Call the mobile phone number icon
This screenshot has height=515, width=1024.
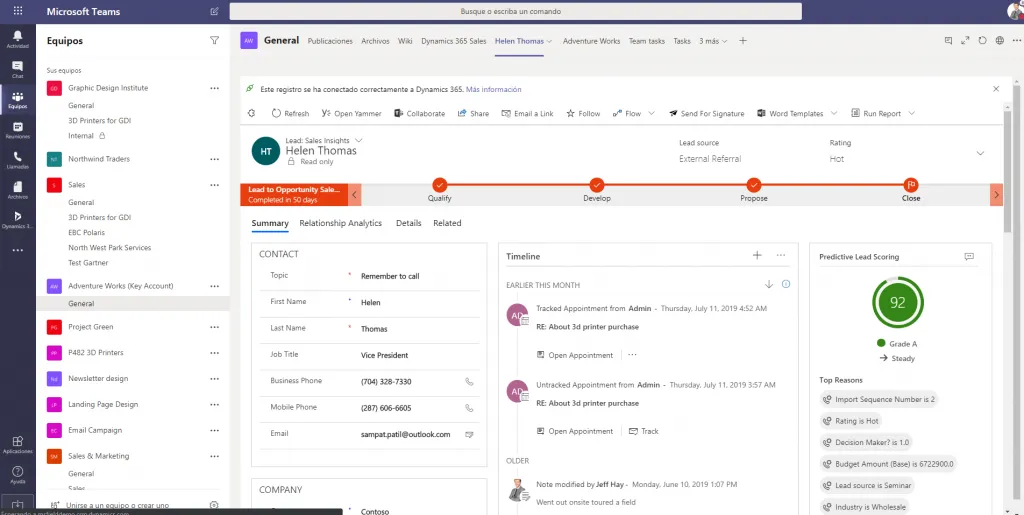[x=469, y=408]
